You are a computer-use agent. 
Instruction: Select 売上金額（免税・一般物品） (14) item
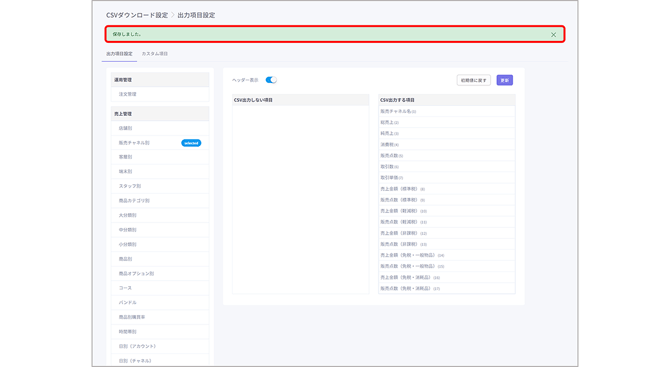point(447,255)
